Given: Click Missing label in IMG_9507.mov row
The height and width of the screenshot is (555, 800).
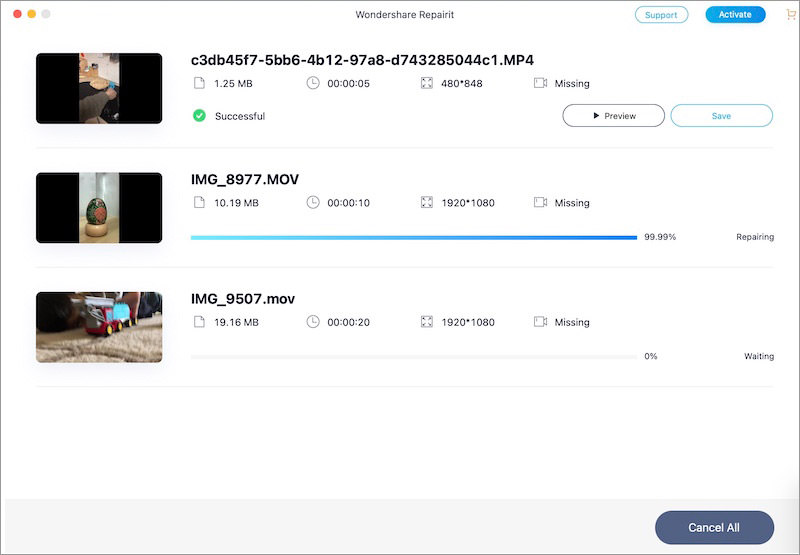Looking at the screenshot, I should pyautogui.click(x=572, y=322).
